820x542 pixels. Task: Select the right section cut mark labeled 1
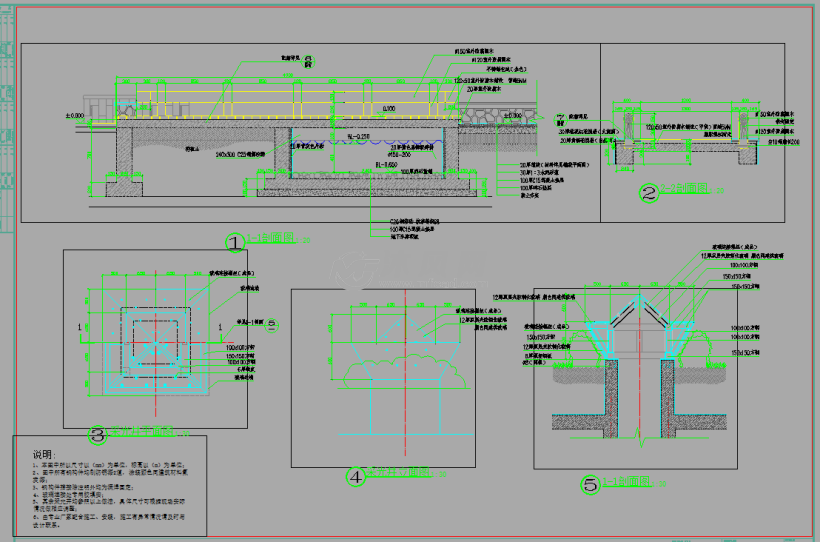(x=221, y=326)
